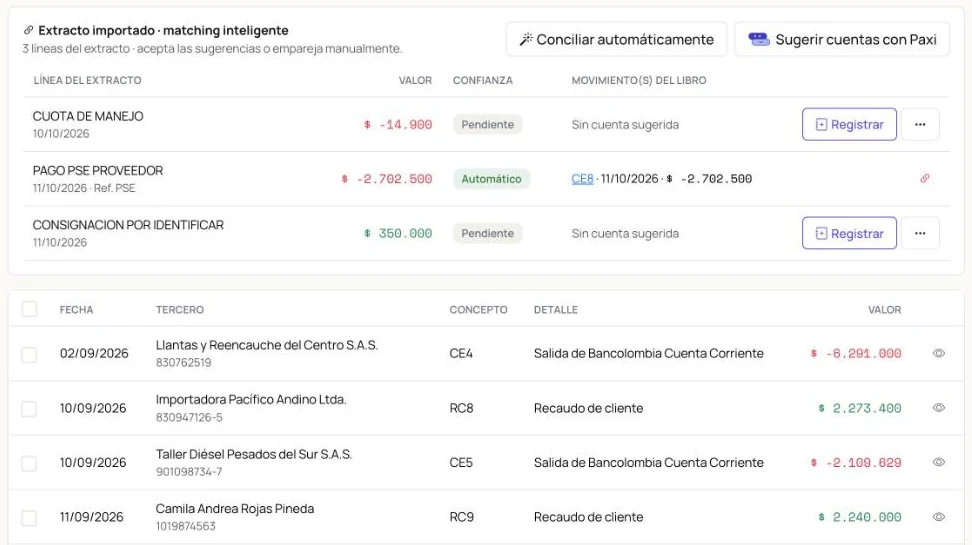Click Importadora Pacífico Andino Ltda. name
This screenshot has height=545, width=972.
click(x=251, y=399)
